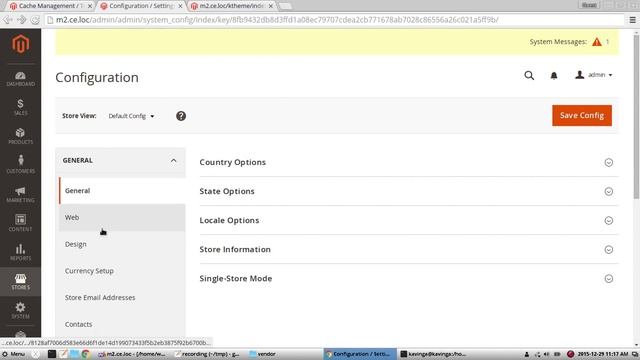
Task: Close the Configuration / Settings browser tab
Action: click(x=180, y=6)
